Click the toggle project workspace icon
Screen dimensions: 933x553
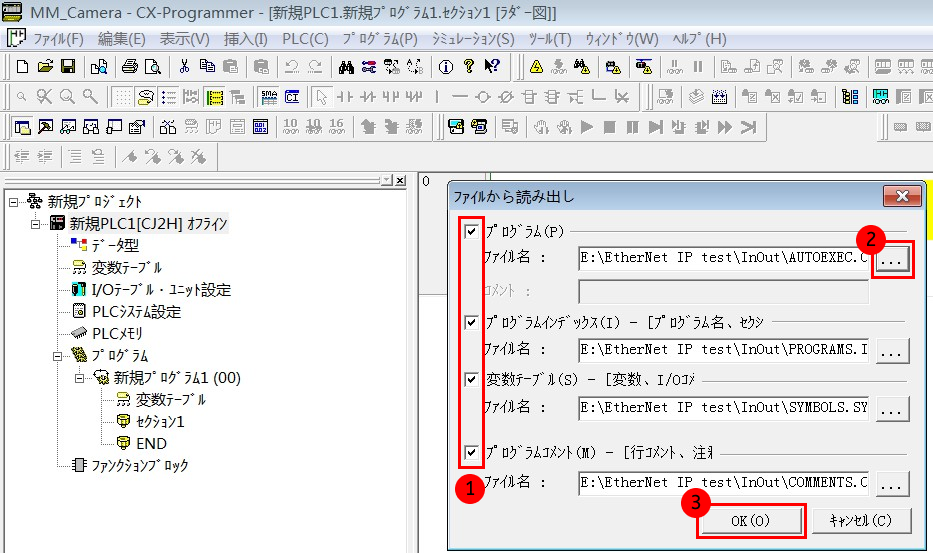pyautogui.click(x=23, y=127)
